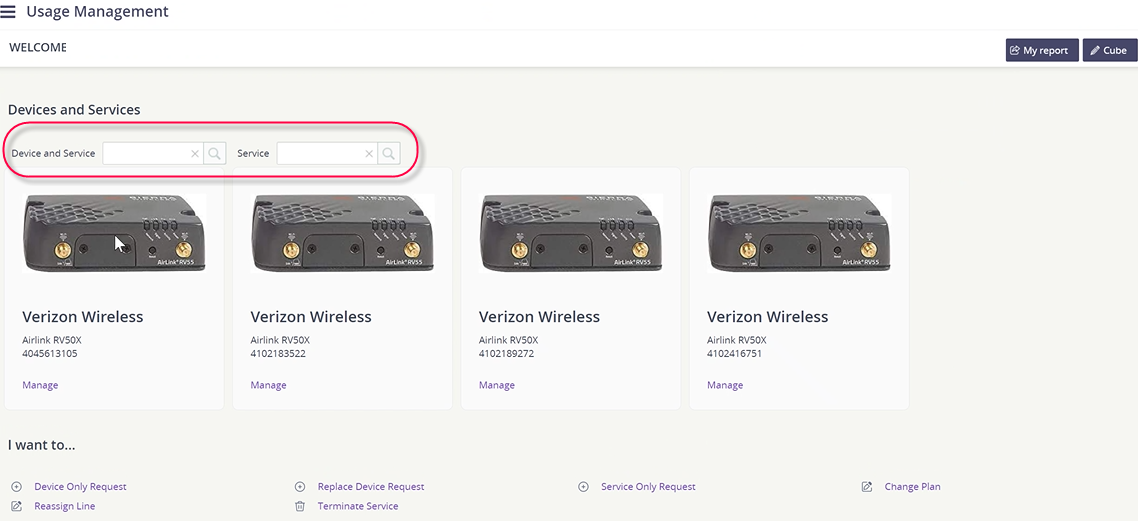
Task: Manage the device numbered 4045613105
Action: (40, 385)
